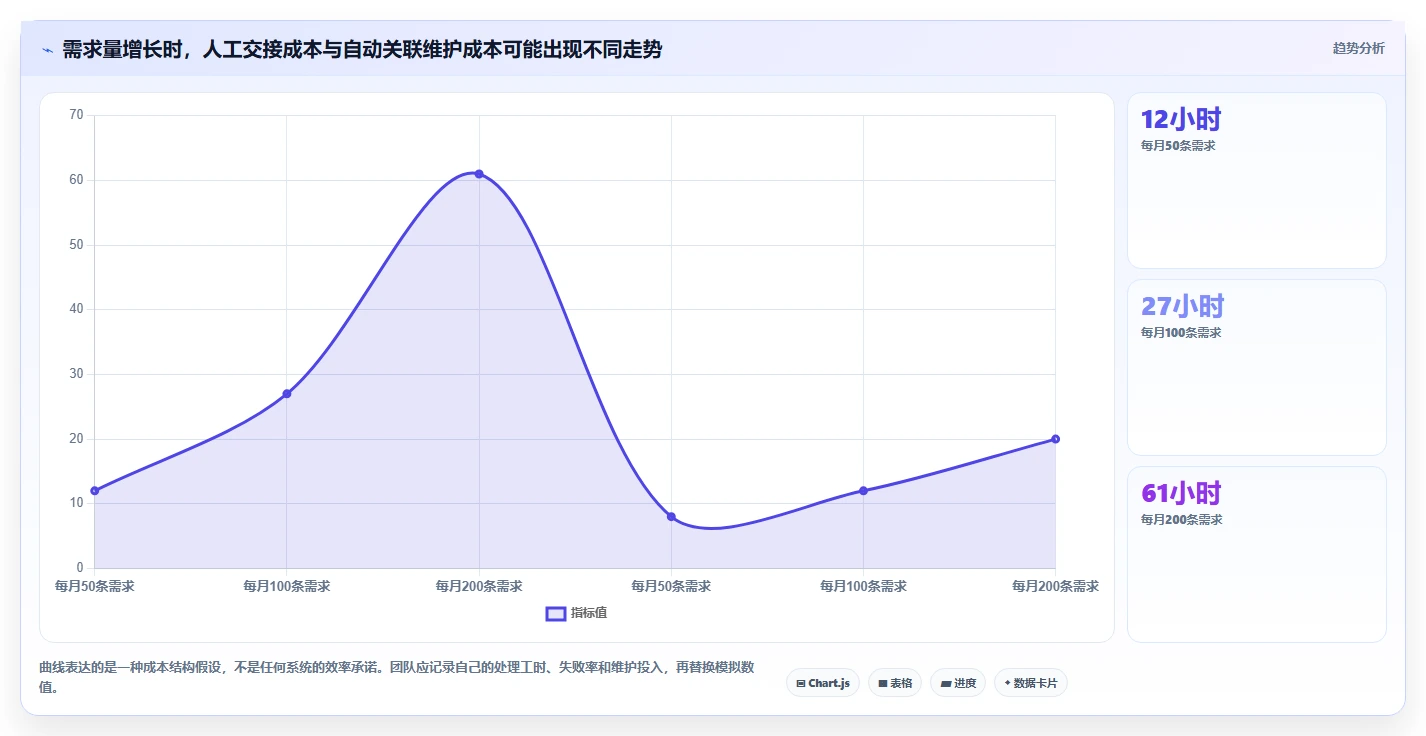Toggle the 指标值 legend color box

[x=556, y=613]
